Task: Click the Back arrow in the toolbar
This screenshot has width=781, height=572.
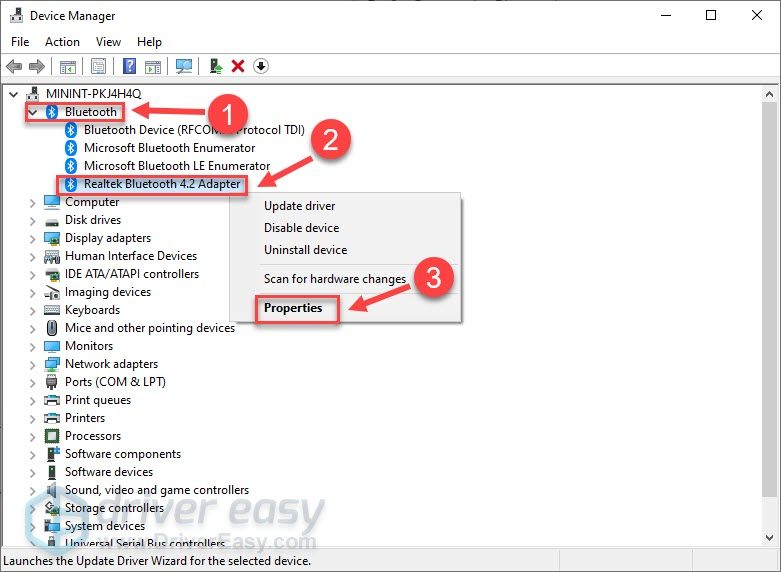Action: coord(14,66)
